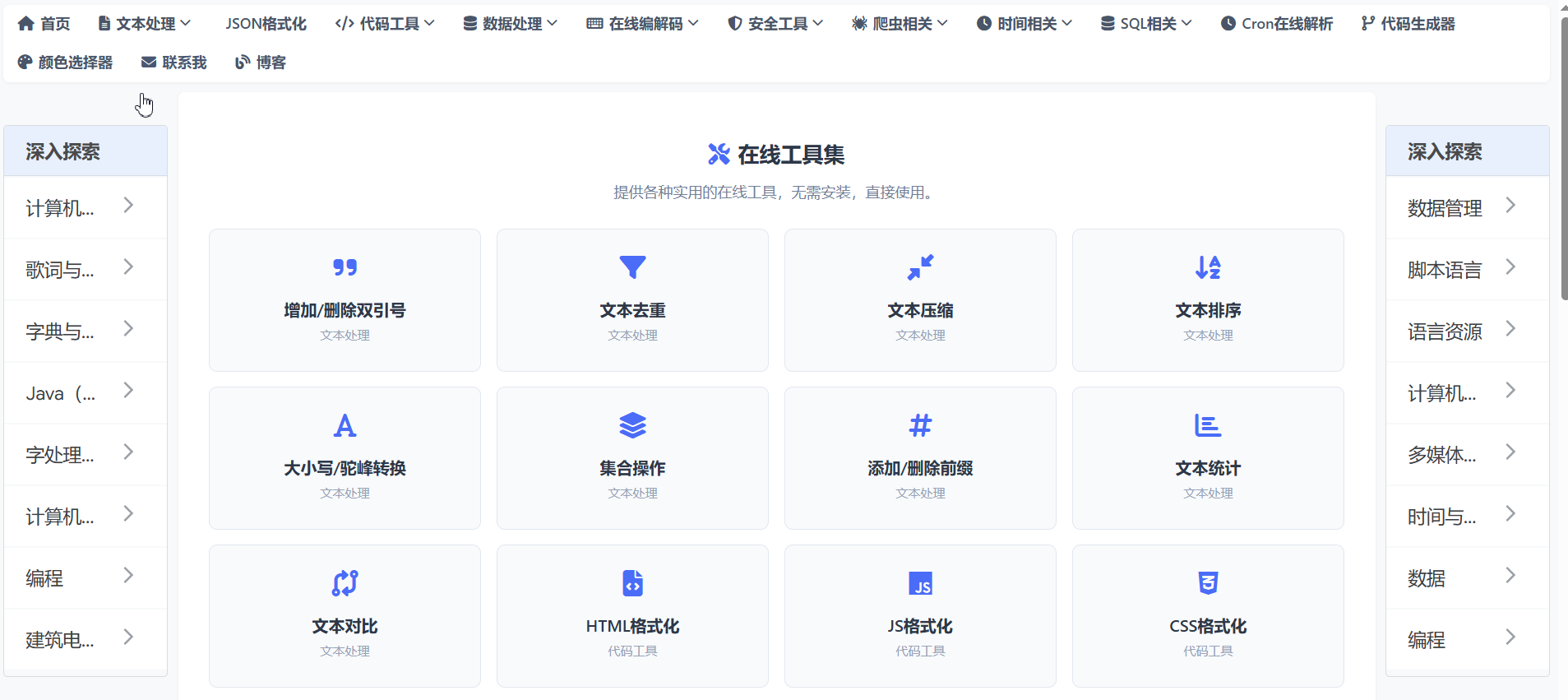The height and width of the screenshot is (700, 1568).
Task: Click the layers icon on 集合操作 card
Action: point(632,425)
